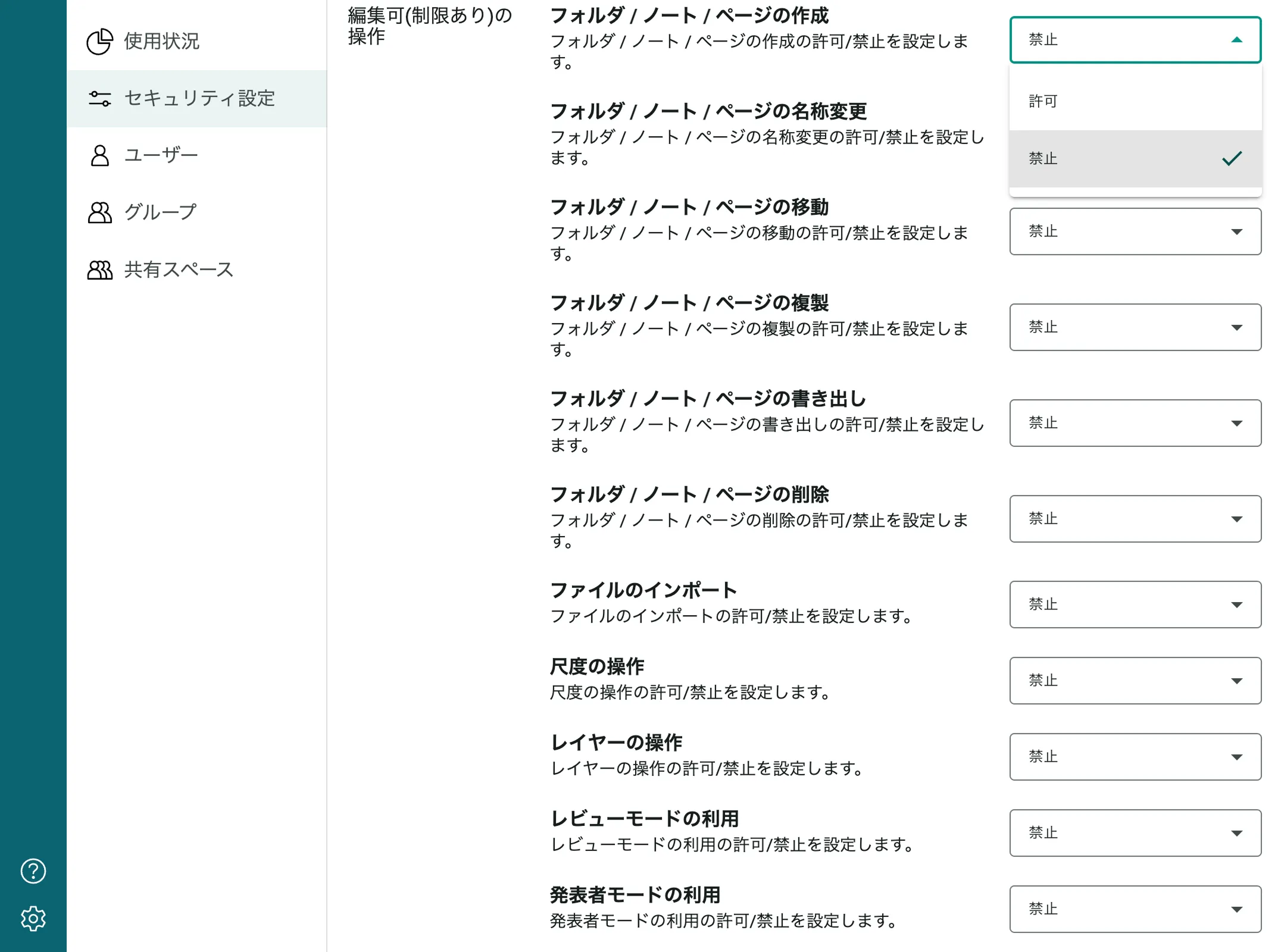1281x952 pixels.
Task: Select the セキュリティ設定 menu item
Action: point(197,98)
